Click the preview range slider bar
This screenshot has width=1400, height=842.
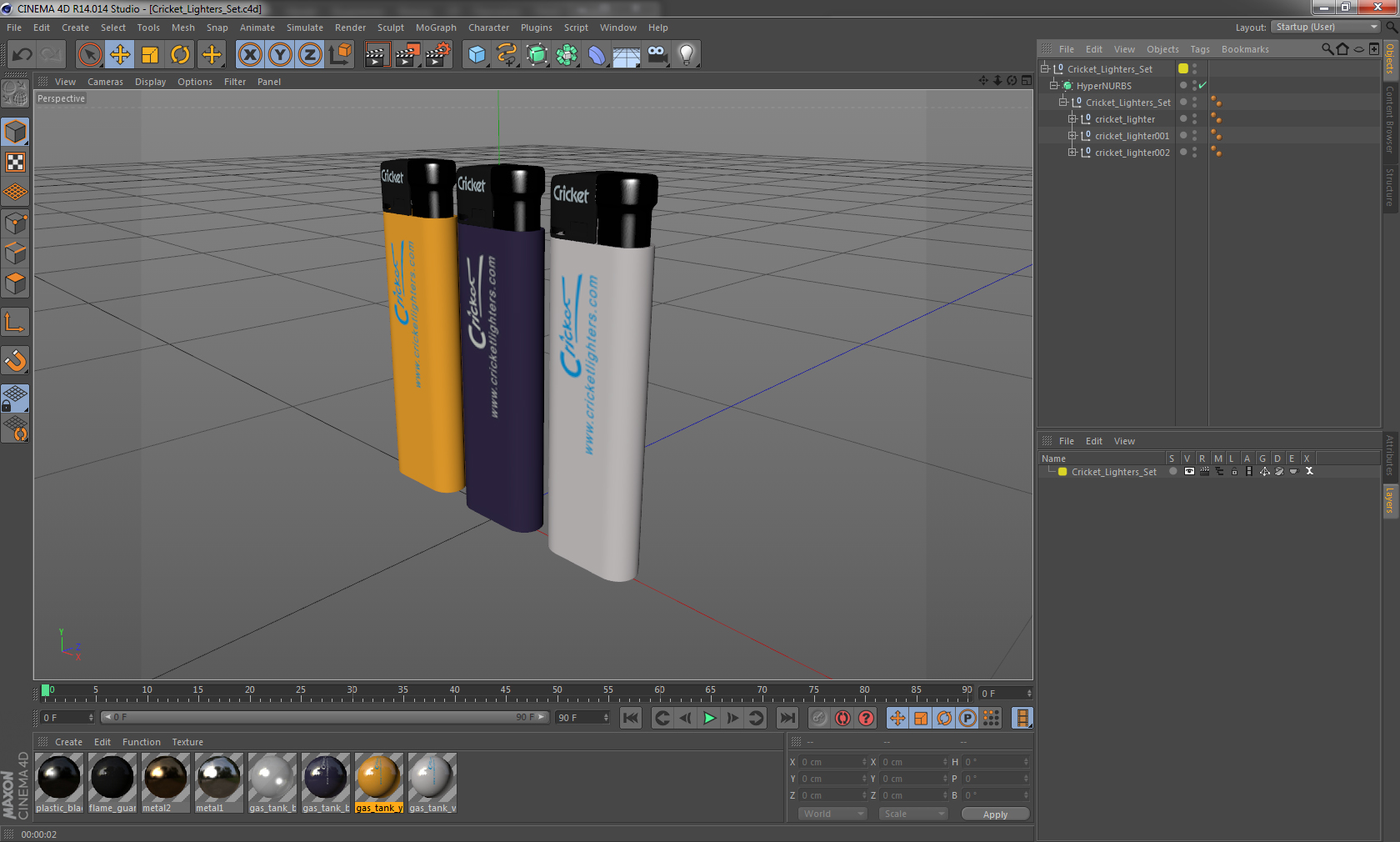pyautogui.click(x=325, y=717)
